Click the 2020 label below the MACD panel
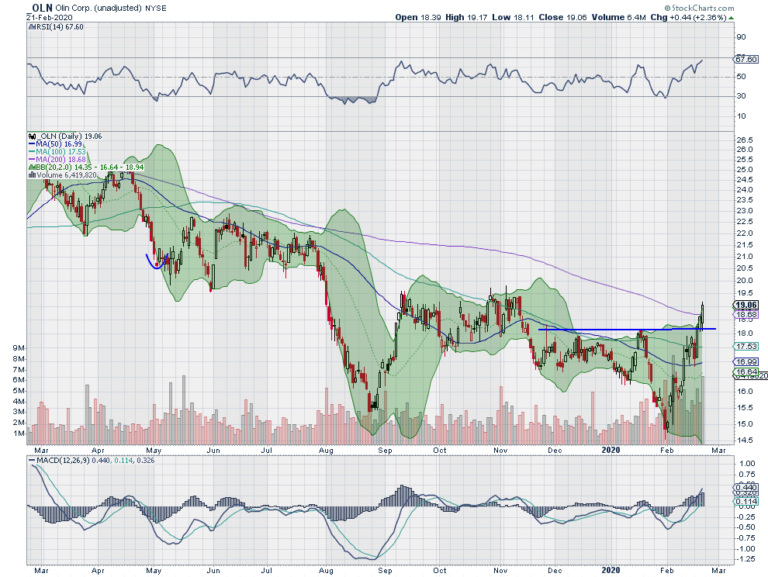768x577 pixels. [610, 570]
